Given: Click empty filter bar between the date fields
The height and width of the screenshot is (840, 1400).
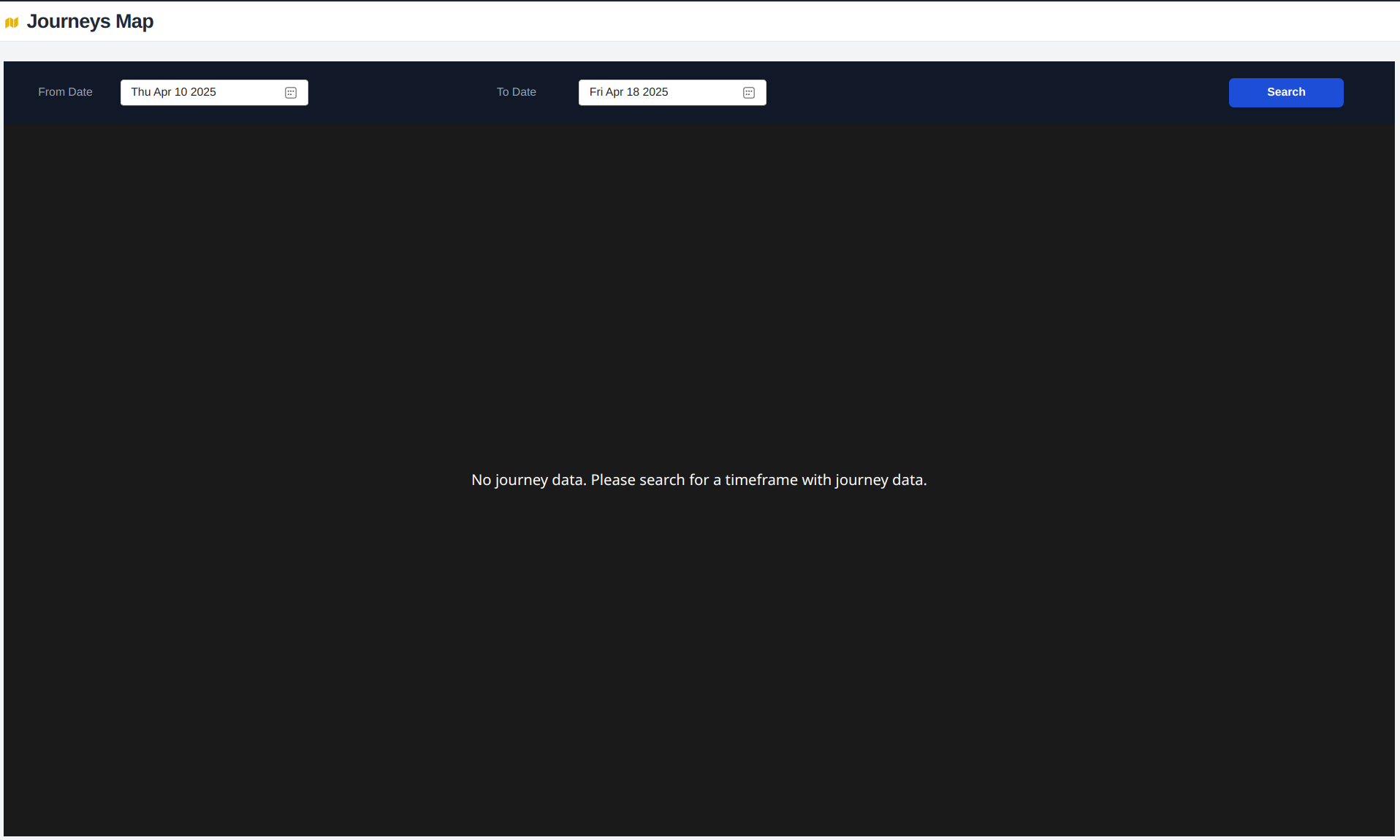Looking at the screenshot, I should [402, 93].
